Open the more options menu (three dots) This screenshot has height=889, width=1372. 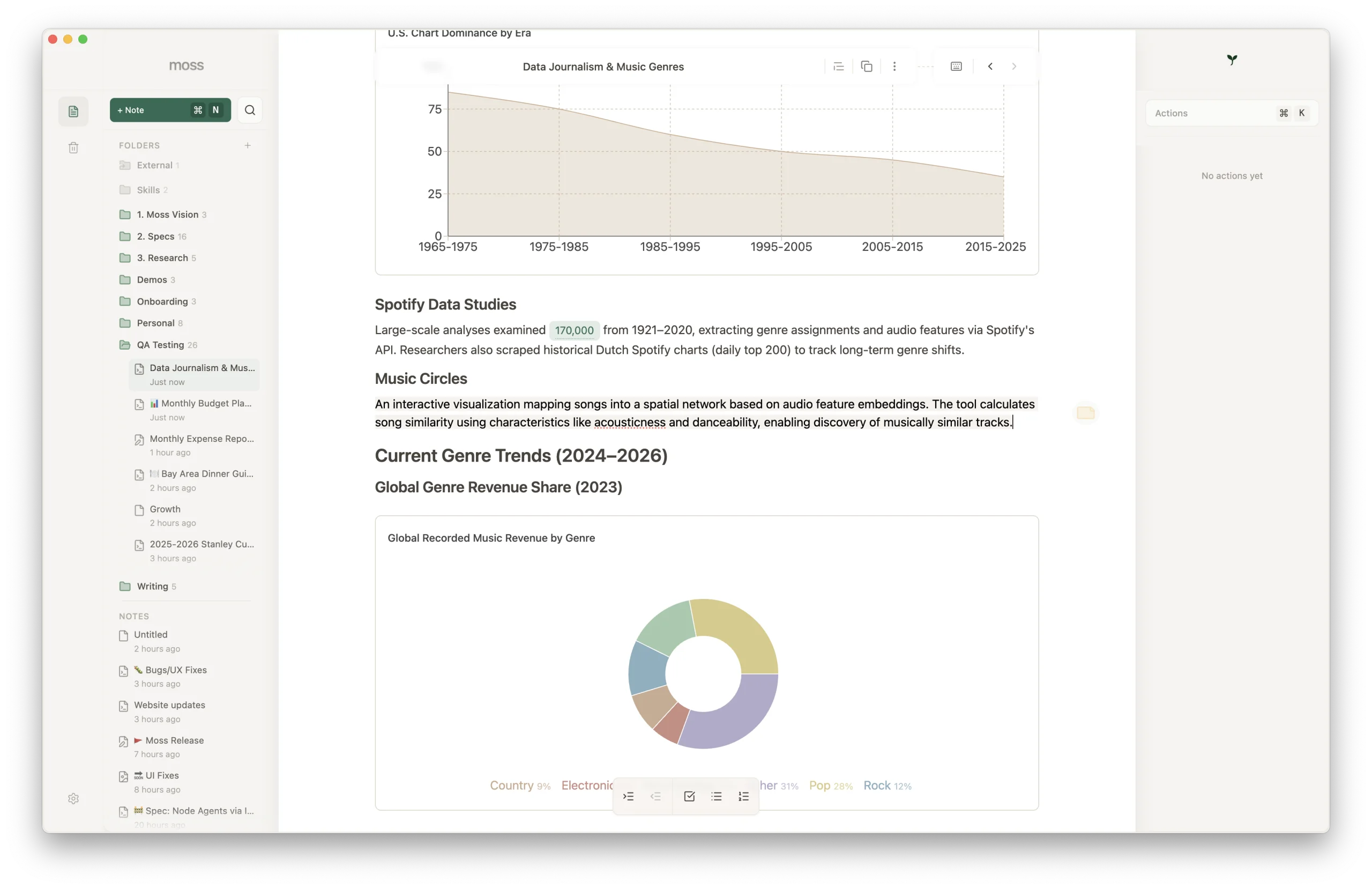pos(894,66)
